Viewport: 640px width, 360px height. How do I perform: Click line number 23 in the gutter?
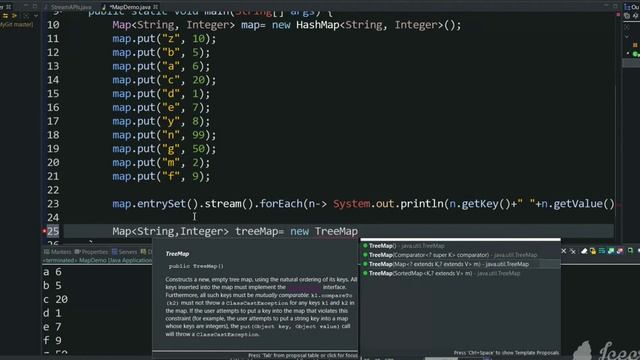click(53, 204)
